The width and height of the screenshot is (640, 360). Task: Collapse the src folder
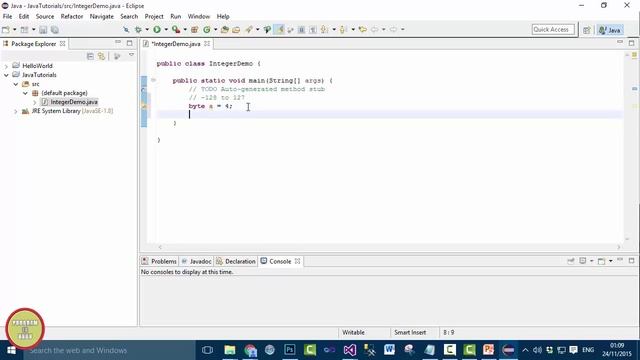[x=16, y=84]
